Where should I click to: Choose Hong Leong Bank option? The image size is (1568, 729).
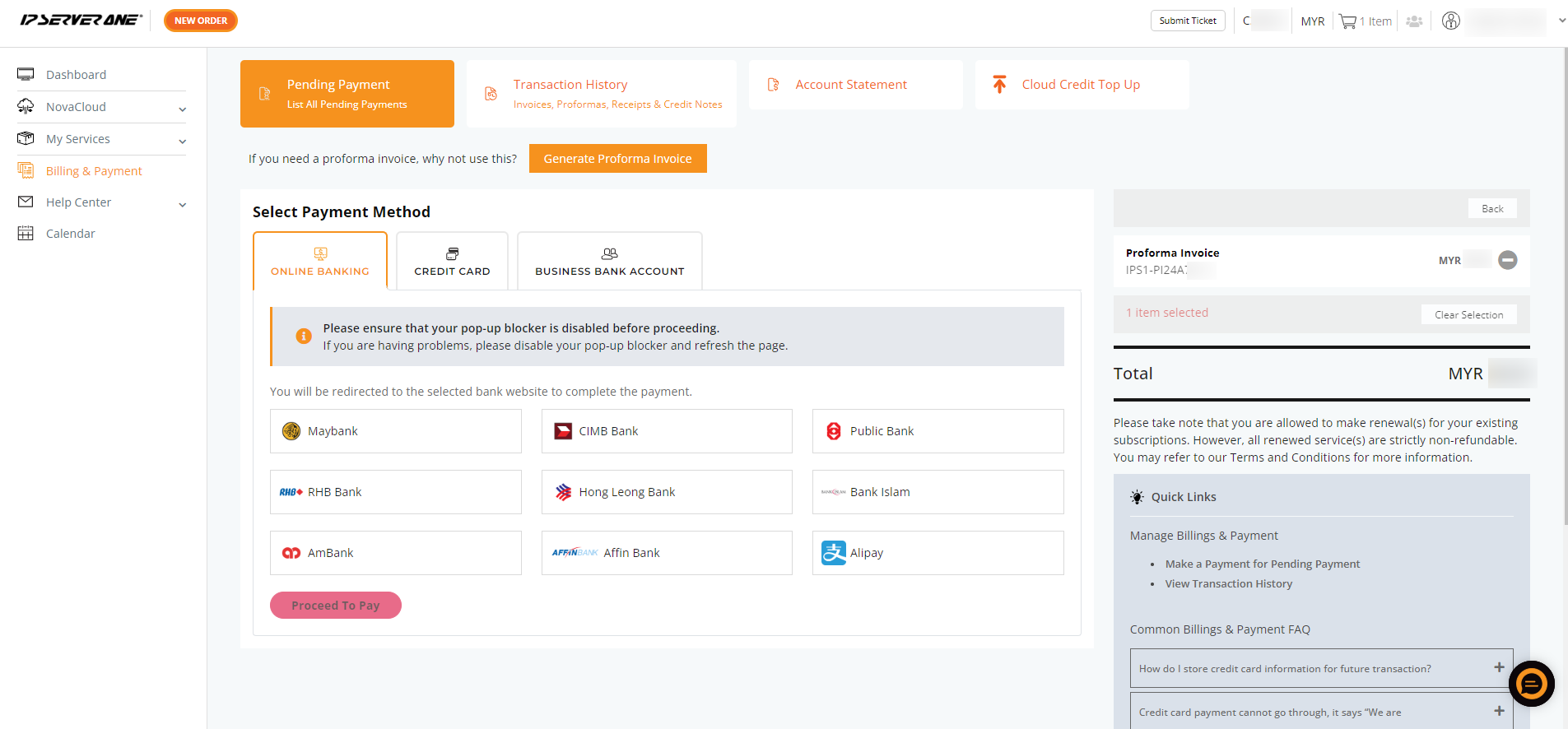[667, 492]
